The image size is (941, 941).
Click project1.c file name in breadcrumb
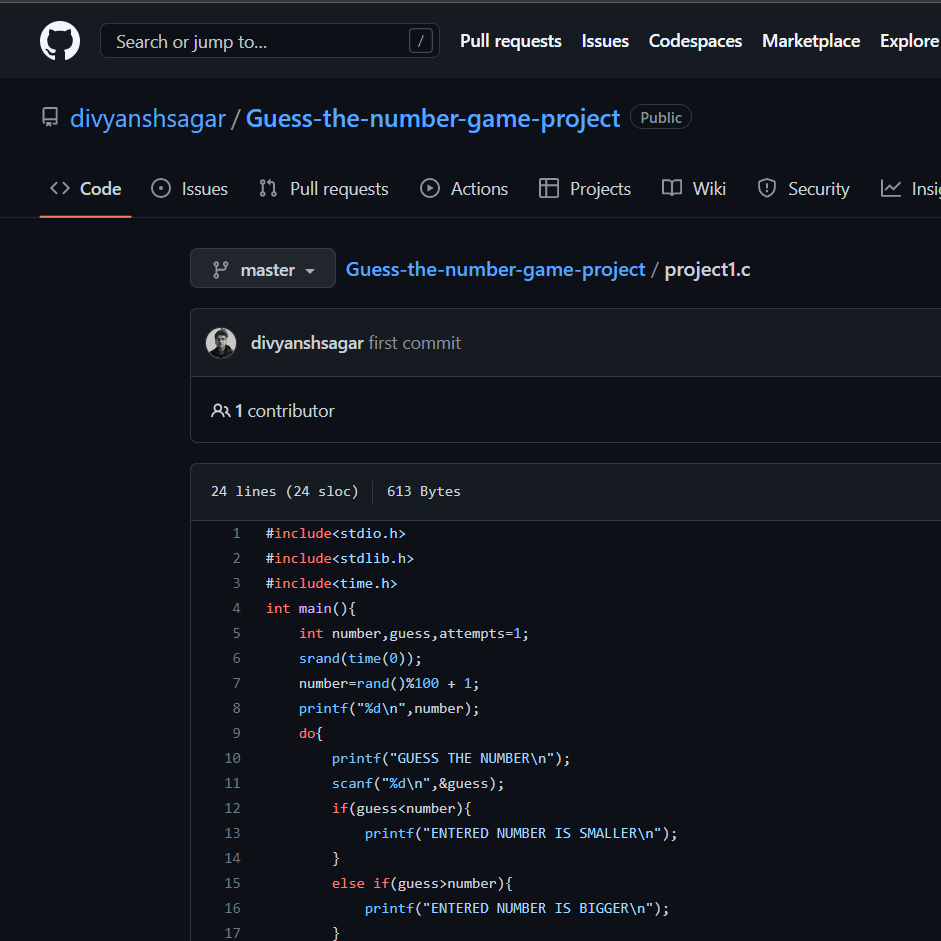pyautogui.click(x=707, y=269)
